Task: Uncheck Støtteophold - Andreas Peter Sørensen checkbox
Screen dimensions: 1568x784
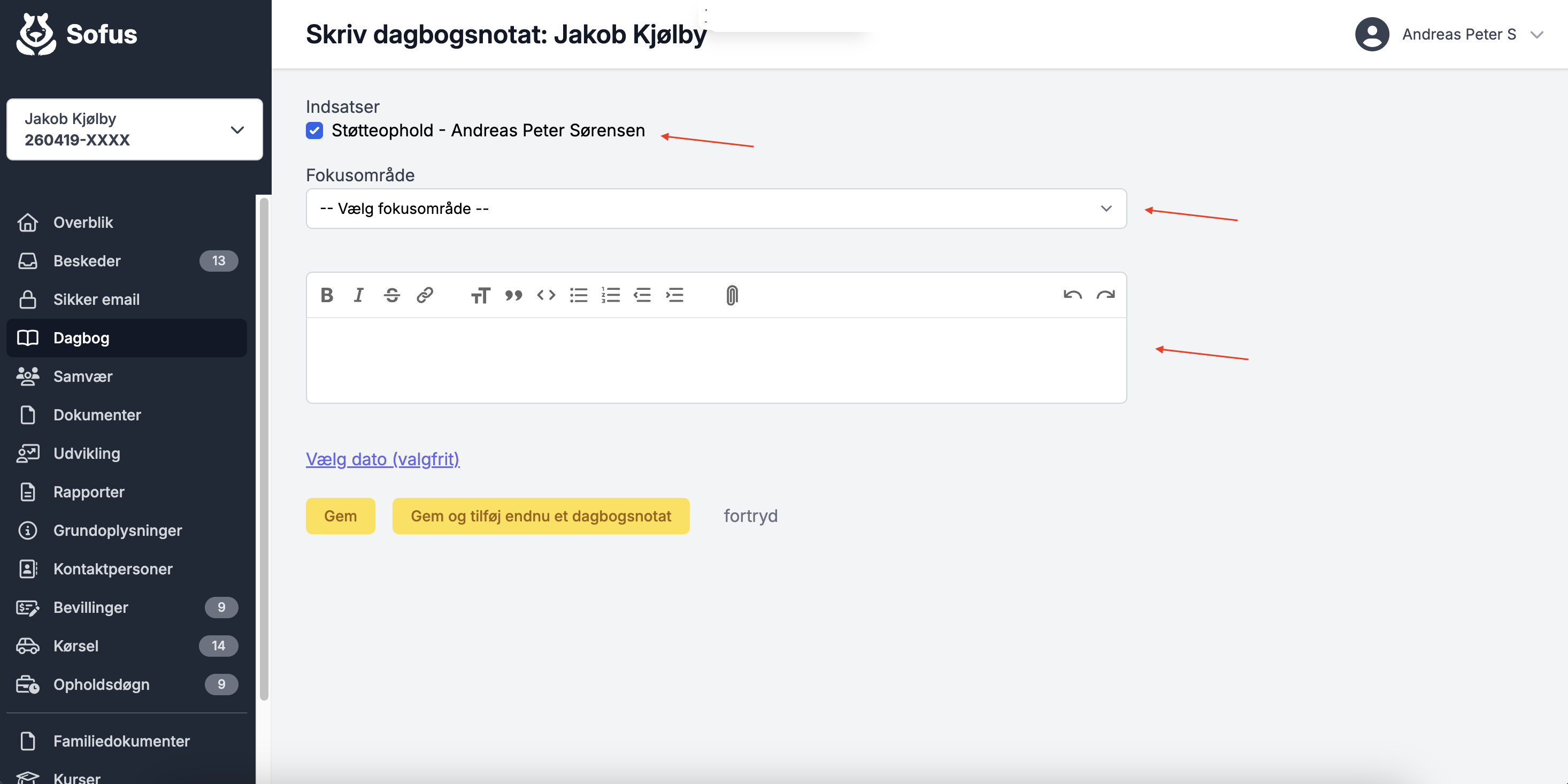Action: pyautogui.click(x=314, y=130)
